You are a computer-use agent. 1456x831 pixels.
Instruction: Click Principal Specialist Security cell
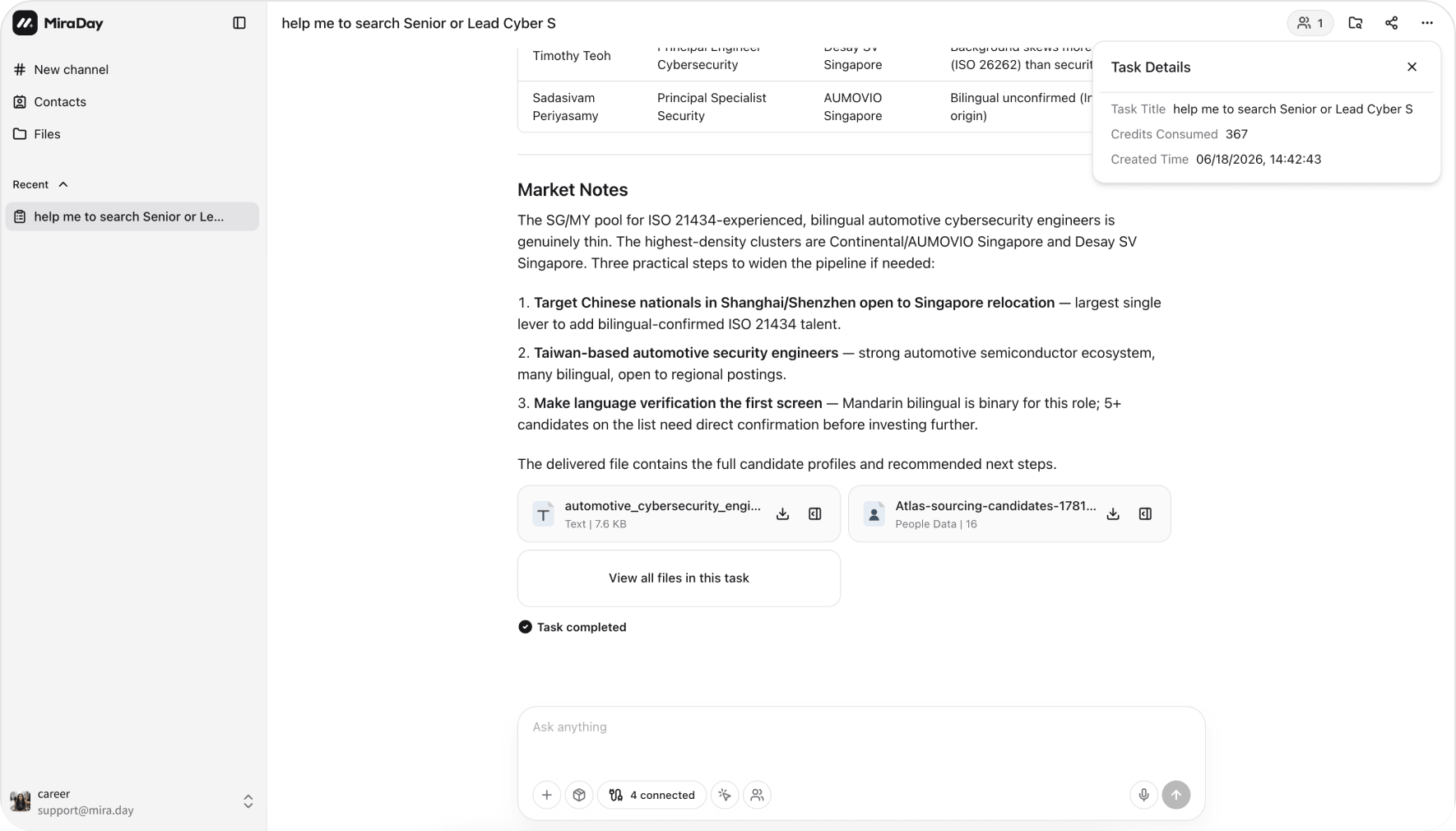pyautogui.click(x=712, y=107)
